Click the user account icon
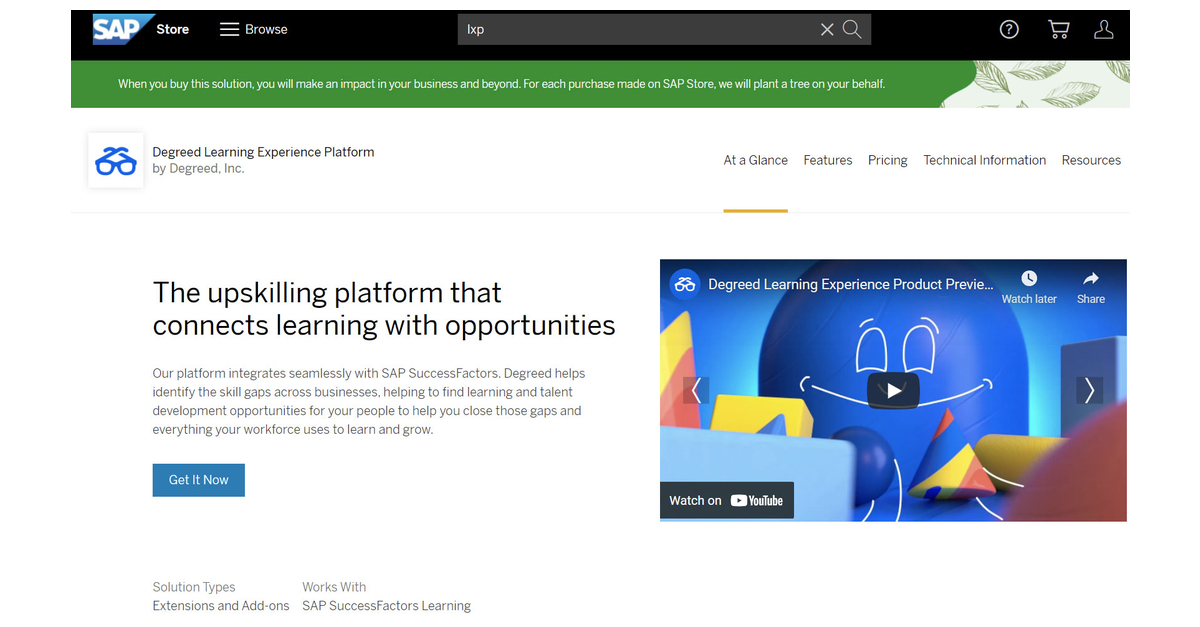 pos(1103,29)
